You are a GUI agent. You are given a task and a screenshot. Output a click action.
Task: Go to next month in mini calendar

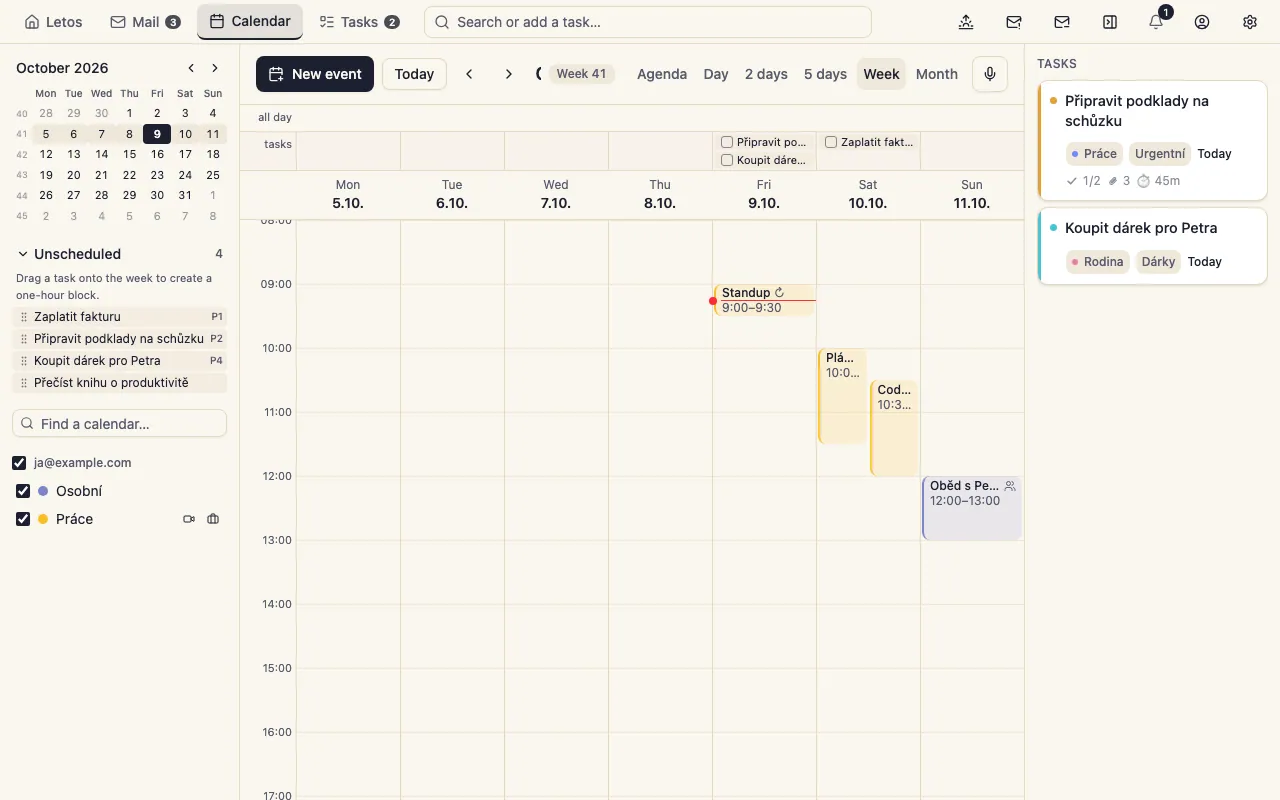pyautogui.click(x=214, y=68)
